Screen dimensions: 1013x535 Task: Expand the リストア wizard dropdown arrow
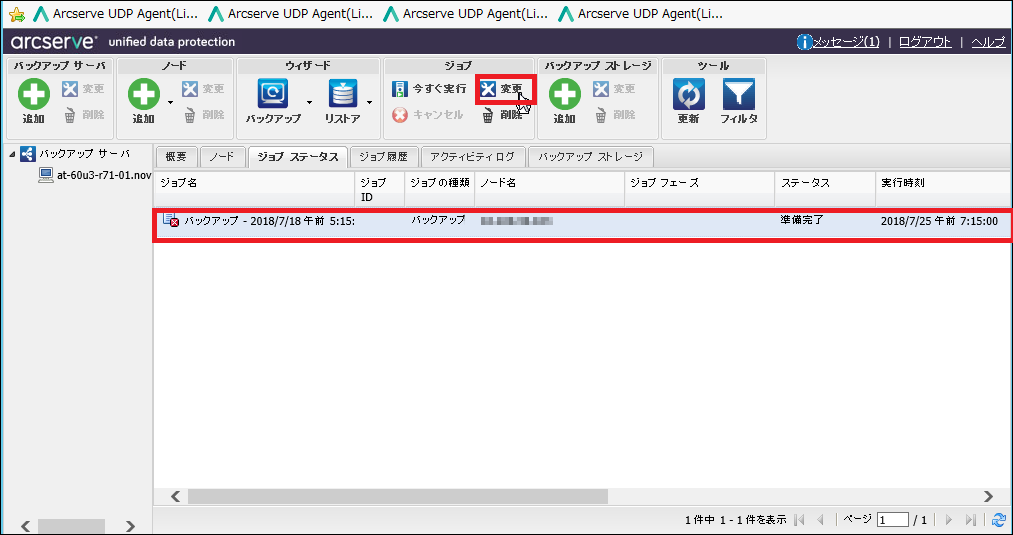(370, 102)
